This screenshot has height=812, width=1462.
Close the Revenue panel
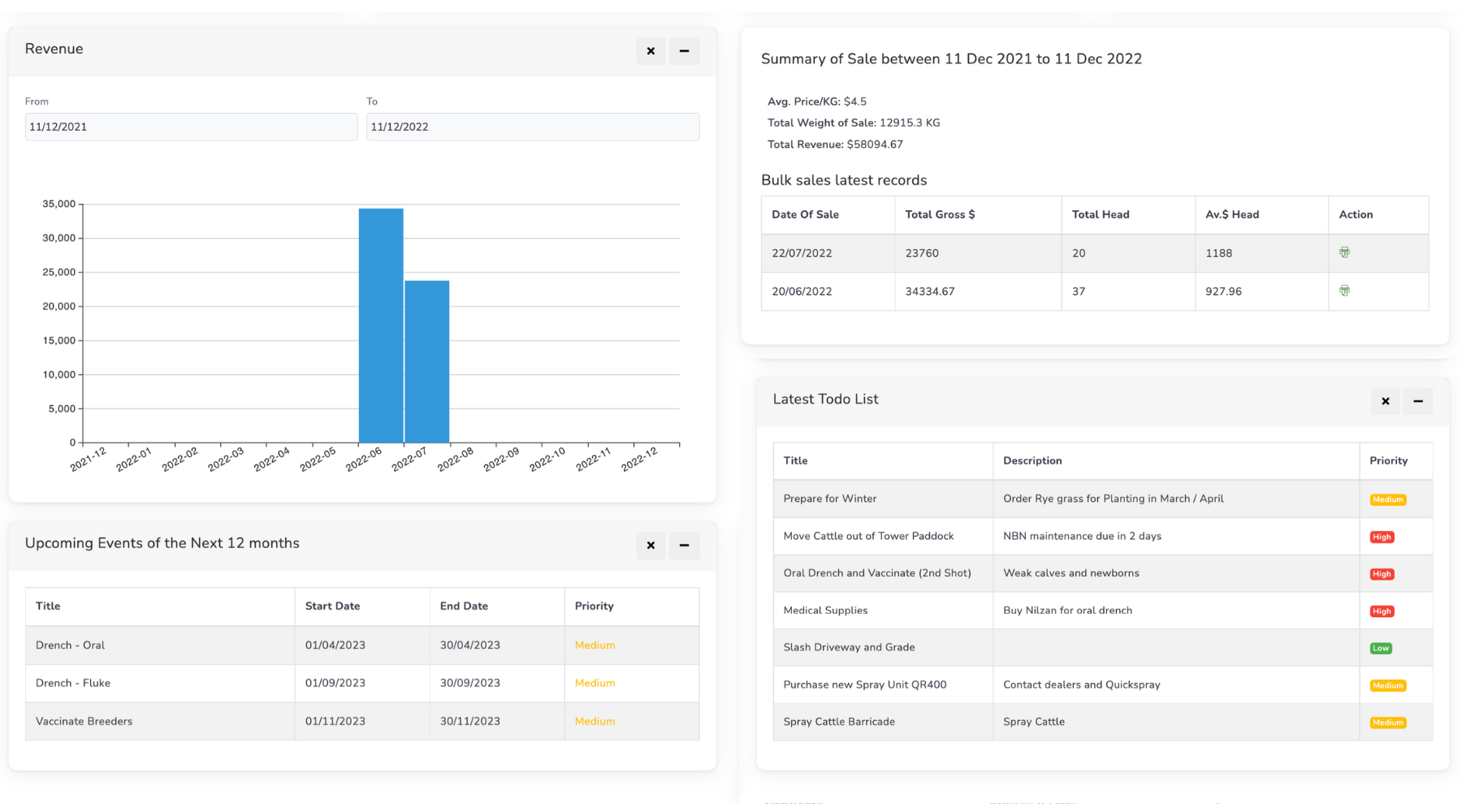click(651, 51)
